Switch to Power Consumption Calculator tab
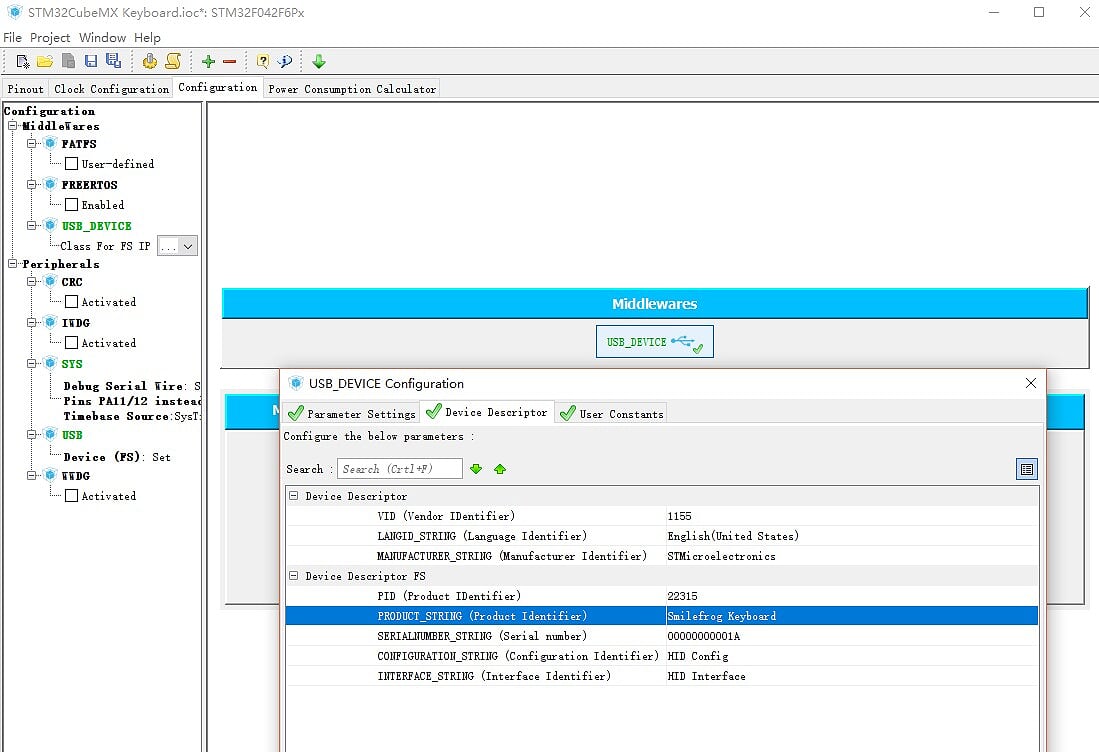This screenshot has height=752, width=1099. pos(352,89)
